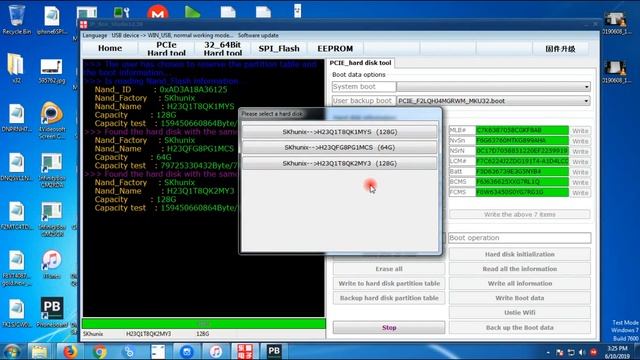Open the DNQ911LN file on desktop
Viewport: 640px width, 360px height.
click(16, 167)
